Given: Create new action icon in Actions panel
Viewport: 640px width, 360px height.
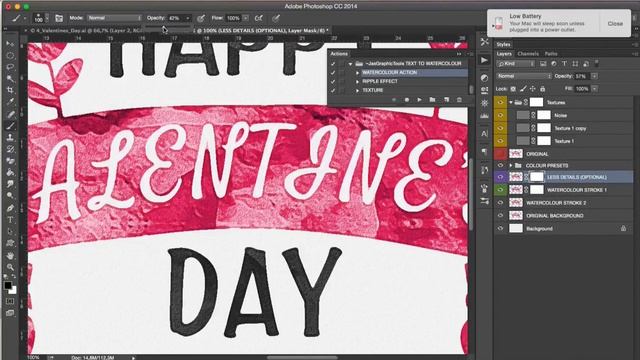Looking at the screenshot, I should (446, 100).
